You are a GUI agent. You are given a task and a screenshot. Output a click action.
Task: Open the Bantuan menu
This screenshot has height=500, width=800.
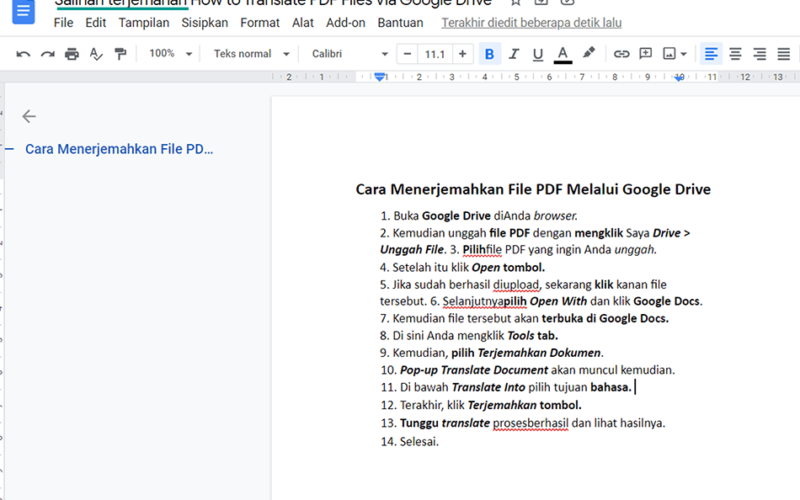[401, 23]
